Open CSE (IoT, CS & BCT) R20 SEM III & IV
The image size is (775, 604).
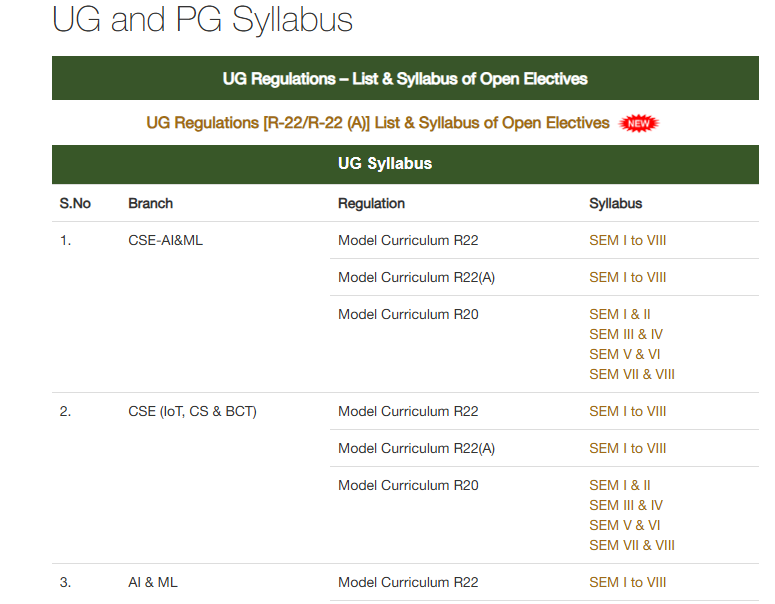[626, 506]
